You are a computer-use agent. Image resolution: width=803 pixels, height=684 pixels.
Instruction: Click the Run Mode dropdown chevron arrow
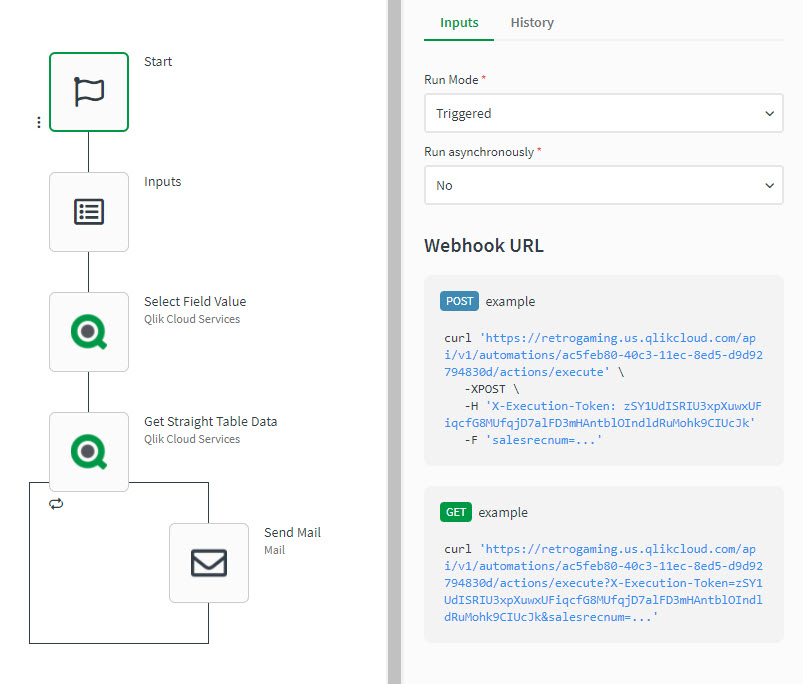(x=769, y=114)
